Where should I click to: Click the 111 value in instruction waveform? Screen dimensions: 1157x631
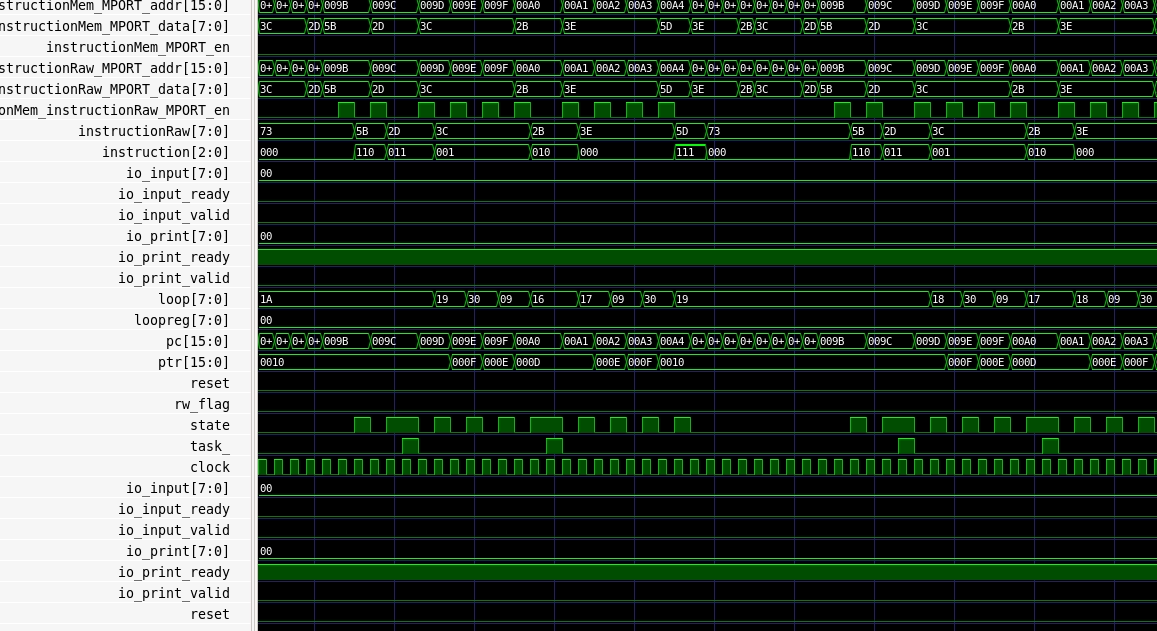(689, 152)
